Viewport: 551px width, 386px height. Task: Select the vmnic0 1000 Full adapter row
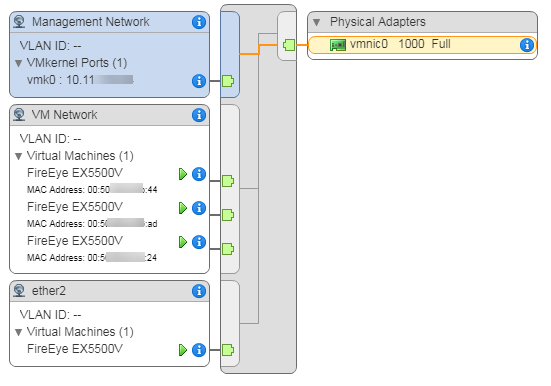[x=422, y=45]
